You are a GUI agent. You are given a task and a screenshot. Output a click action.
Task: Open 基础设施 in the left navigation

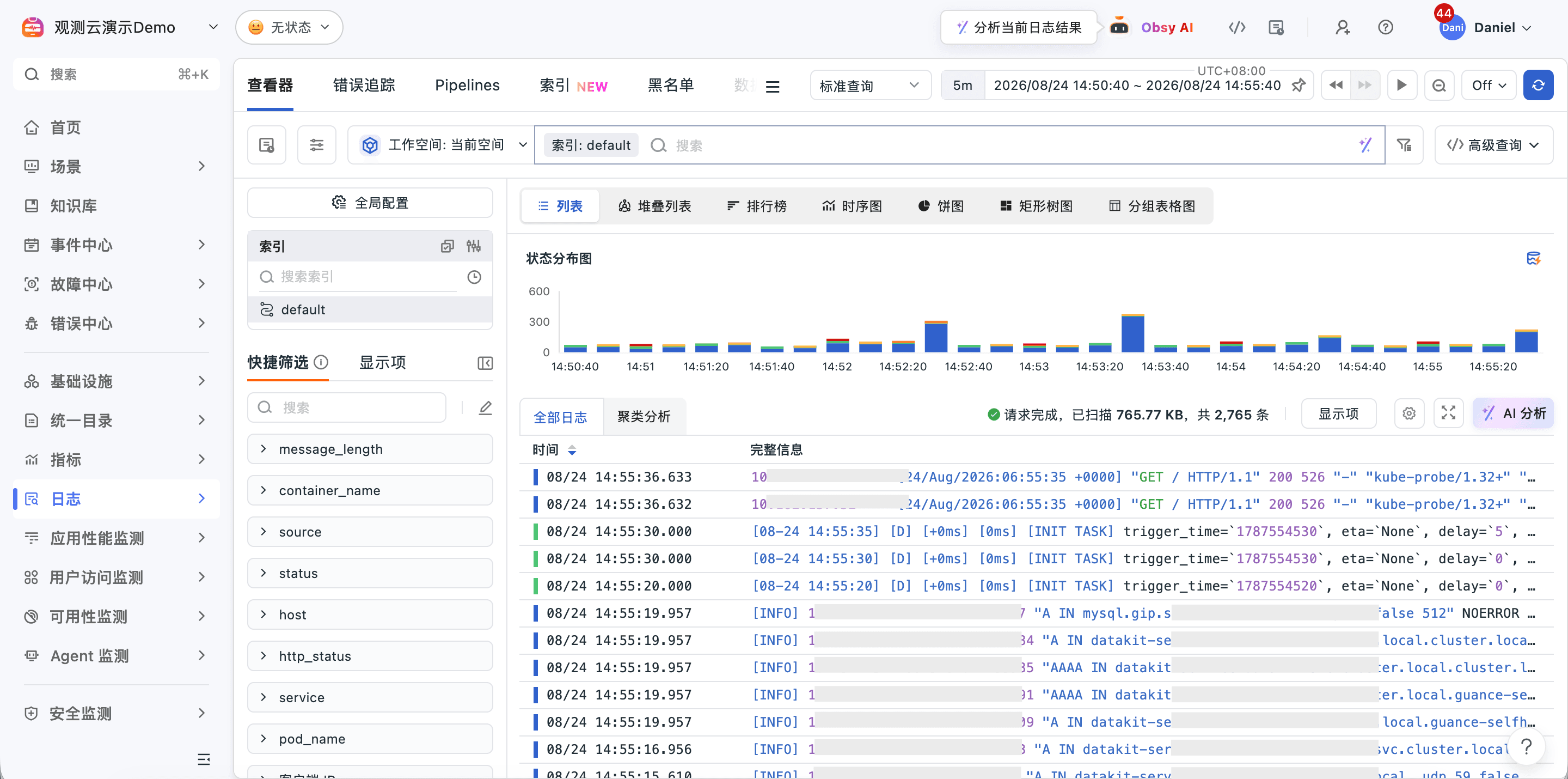pos(115,382)
